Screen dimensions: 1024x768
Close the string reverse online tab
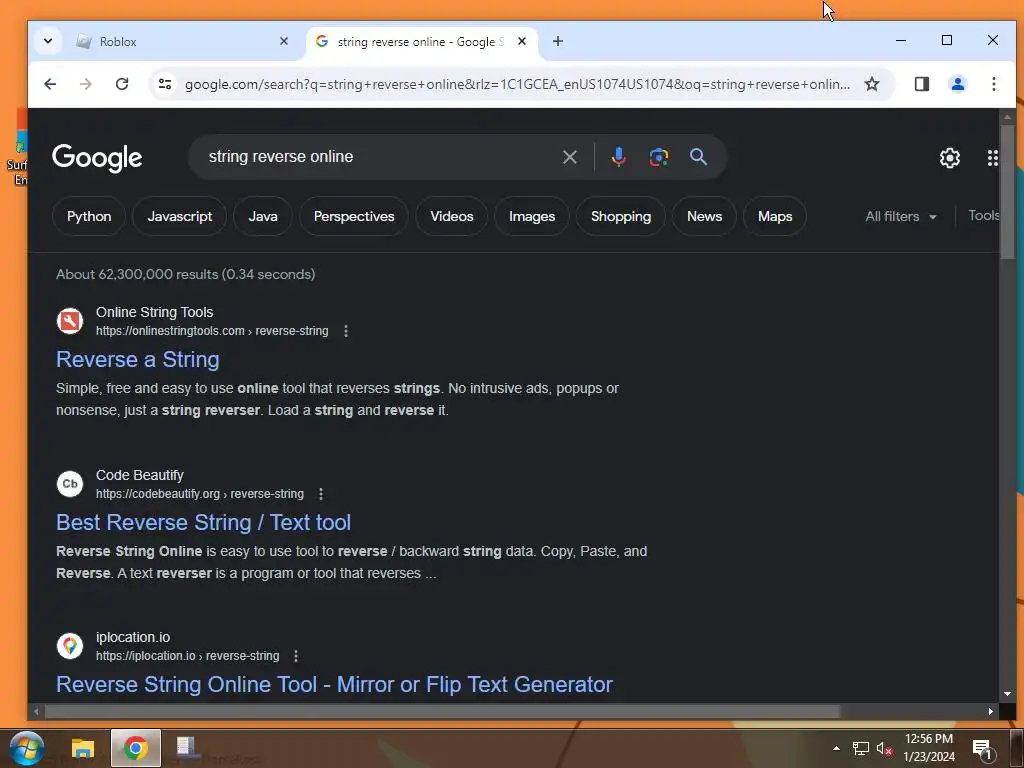[522, 41]
